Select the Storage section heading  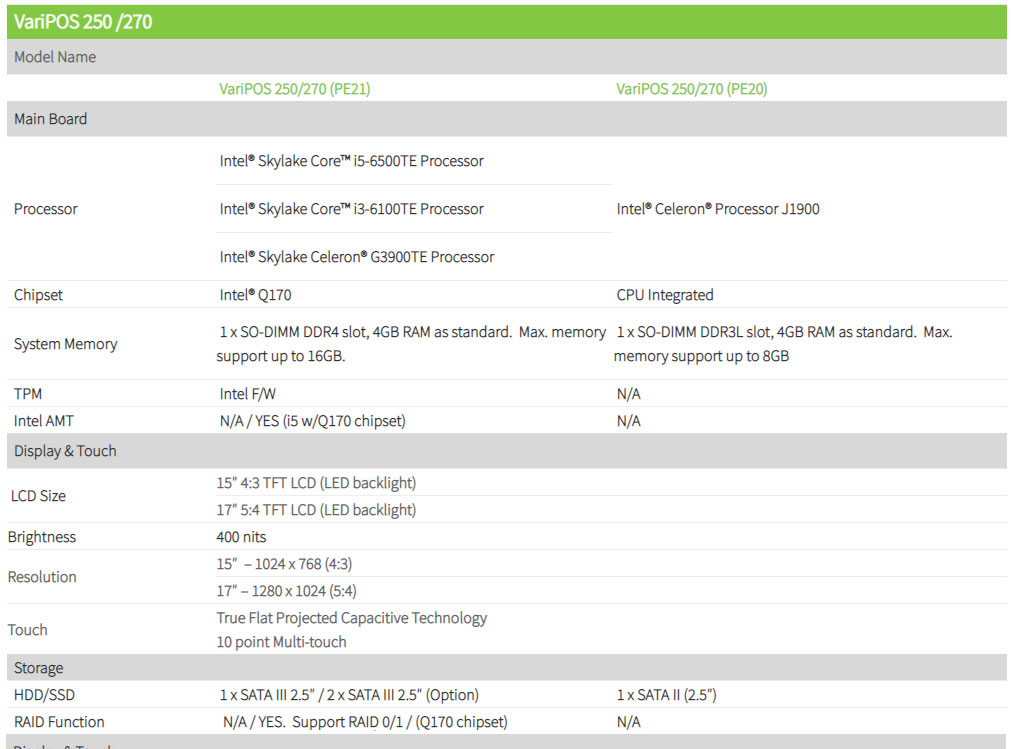tap(39, 668)
